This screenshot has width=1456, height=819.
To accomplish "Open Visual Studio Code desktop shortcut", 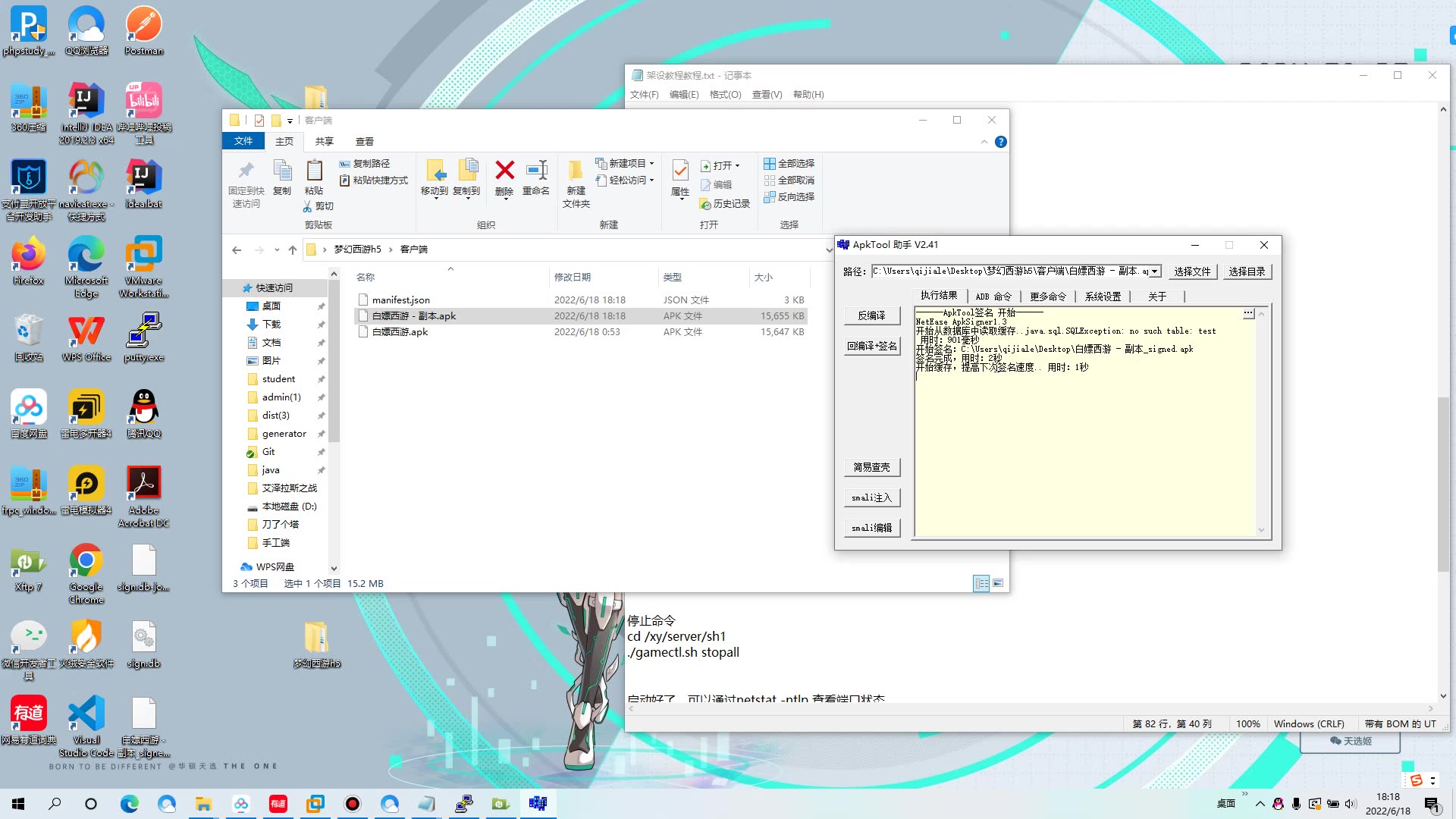I will [86, 726].
